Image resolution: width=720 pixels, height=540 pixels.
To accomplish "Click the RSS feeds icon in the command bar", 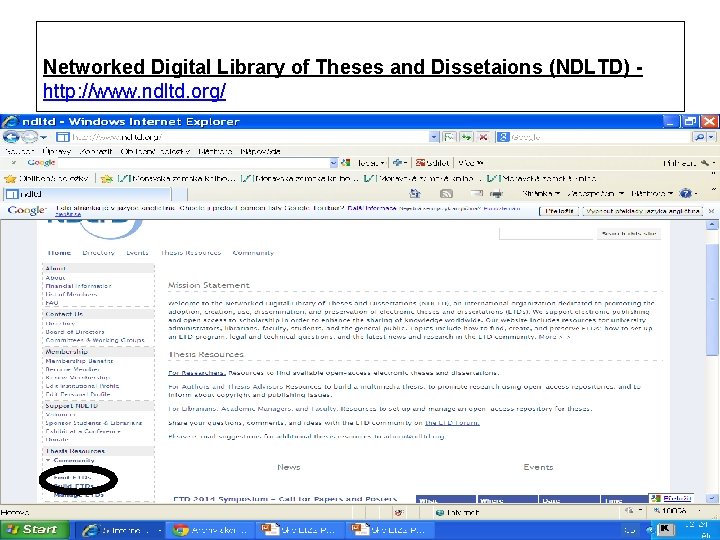I will coord(446,194).
